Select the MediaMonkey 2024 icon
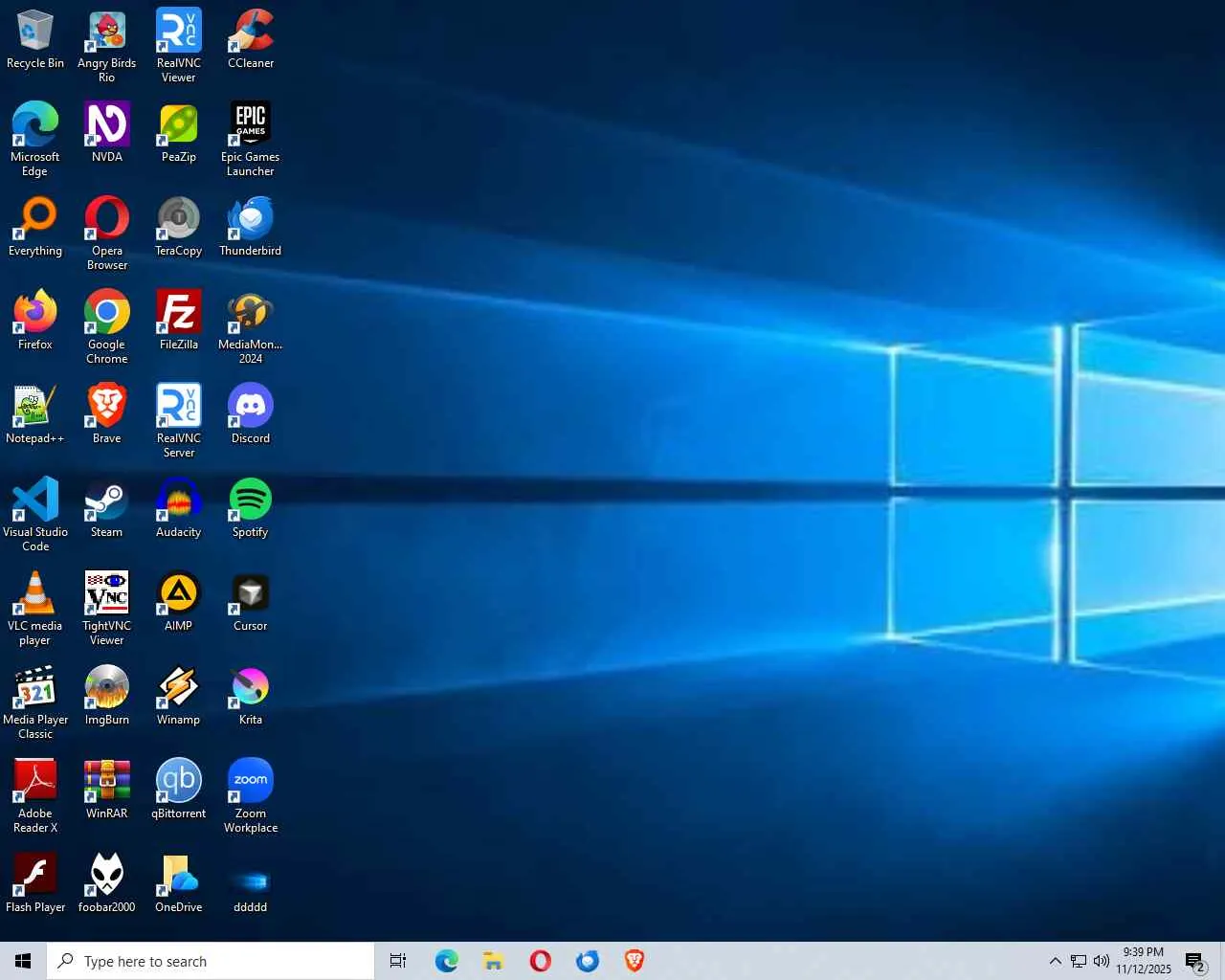 (251, 327)
